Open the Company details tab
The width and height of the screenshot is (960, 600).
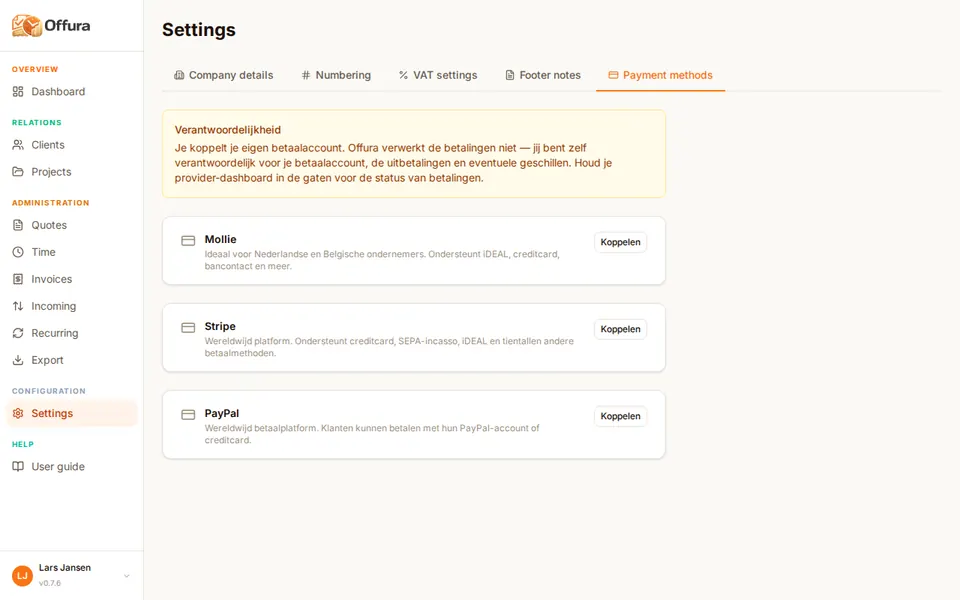(x=223, y=75)
